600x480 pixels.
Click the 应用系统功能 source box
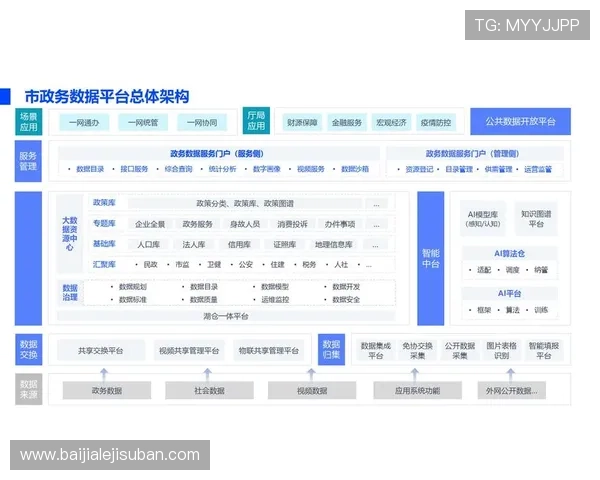[x=417, y=390]
